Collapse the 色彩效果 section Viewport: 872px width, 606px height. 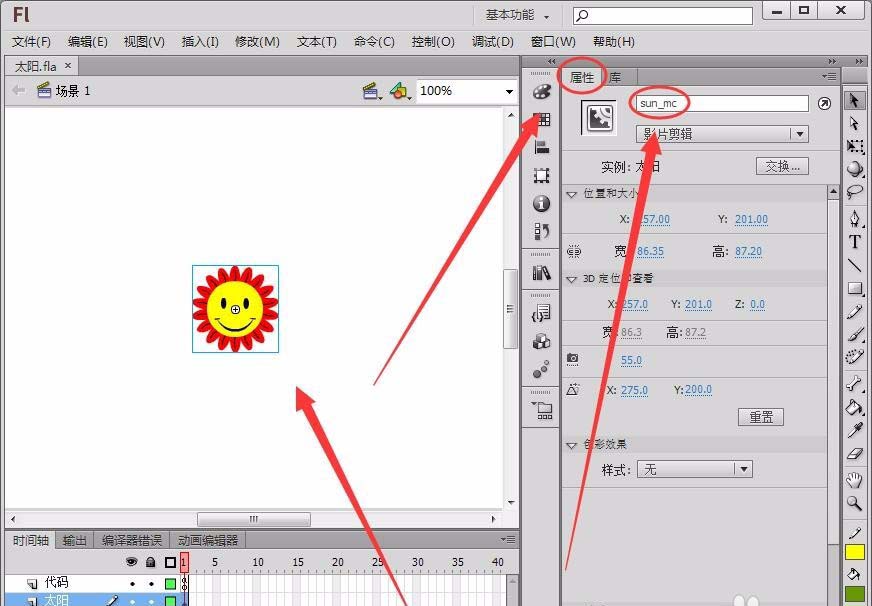571,445
